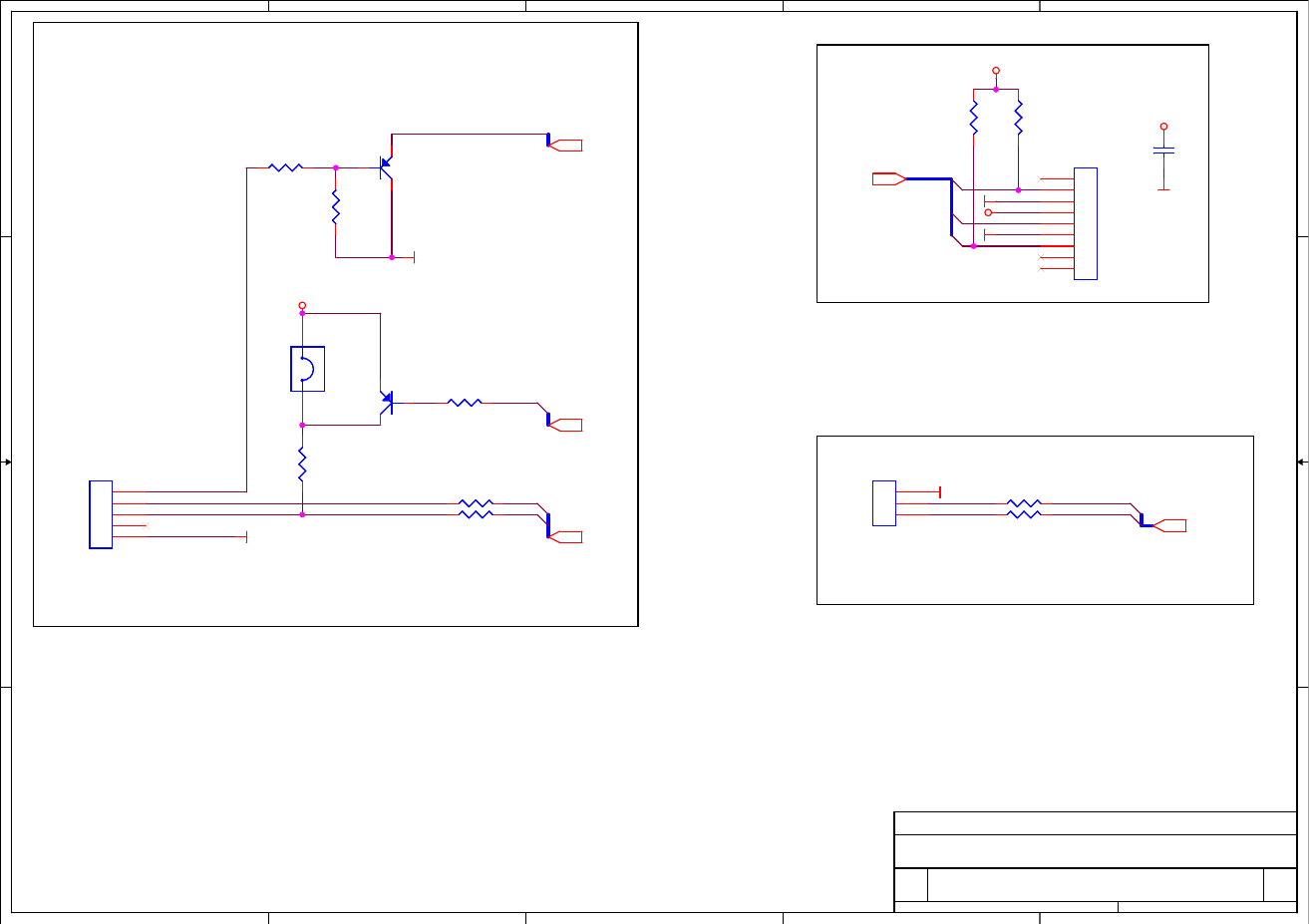Click the junction dot between buzzer and its series resistor
The width and height of the screenshot is (1309, 924).
(x=302, y=425)
